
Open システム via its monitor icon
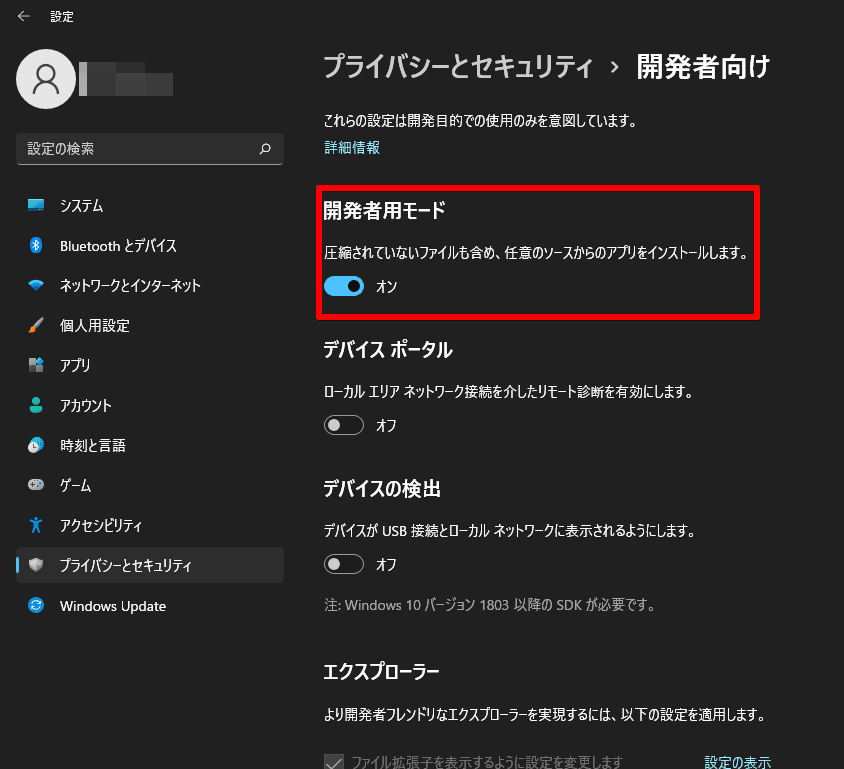36,206
